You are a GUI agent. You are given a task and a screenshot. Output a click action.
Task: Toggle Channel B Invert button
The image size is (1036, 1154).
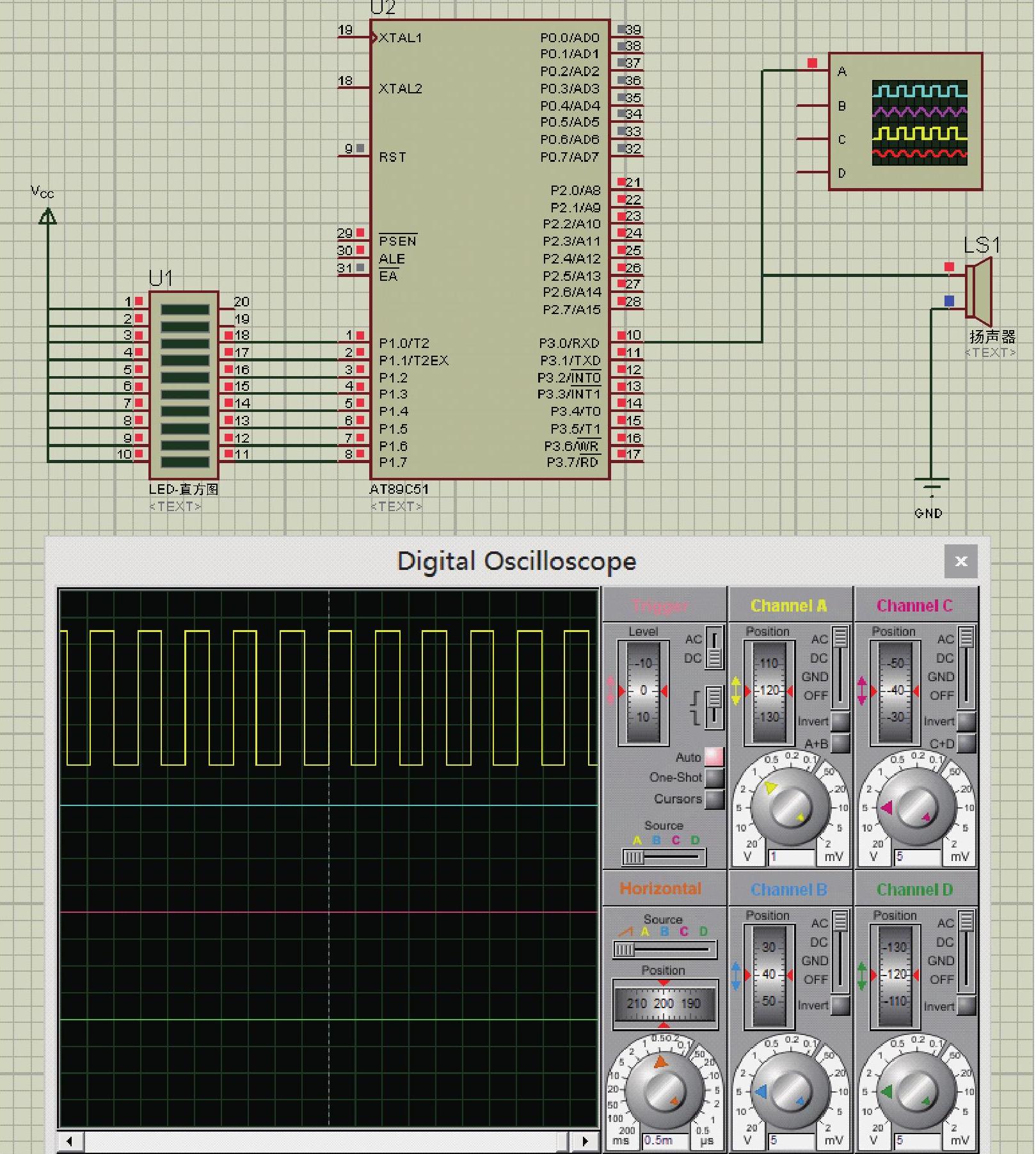(x=840, y=1005)
